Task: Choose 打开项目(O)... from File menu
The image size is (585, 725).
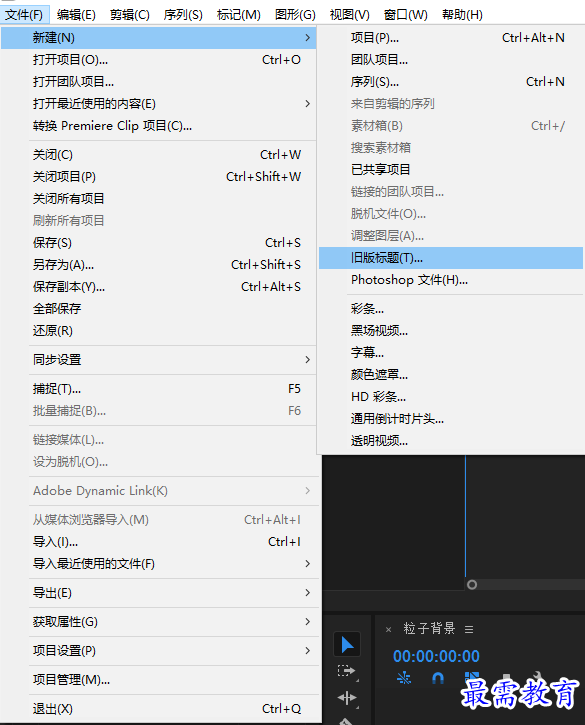Action: [159, 60]
